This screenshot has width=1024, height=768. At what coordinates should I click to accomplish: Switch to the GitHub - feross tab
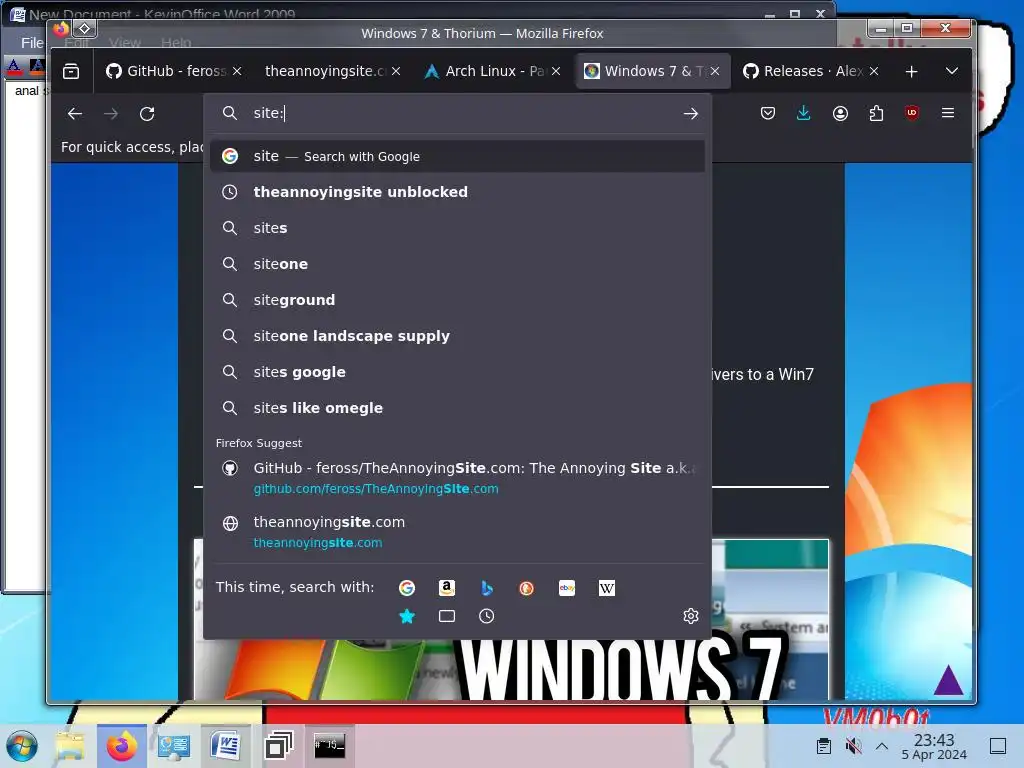coord(167,71)
